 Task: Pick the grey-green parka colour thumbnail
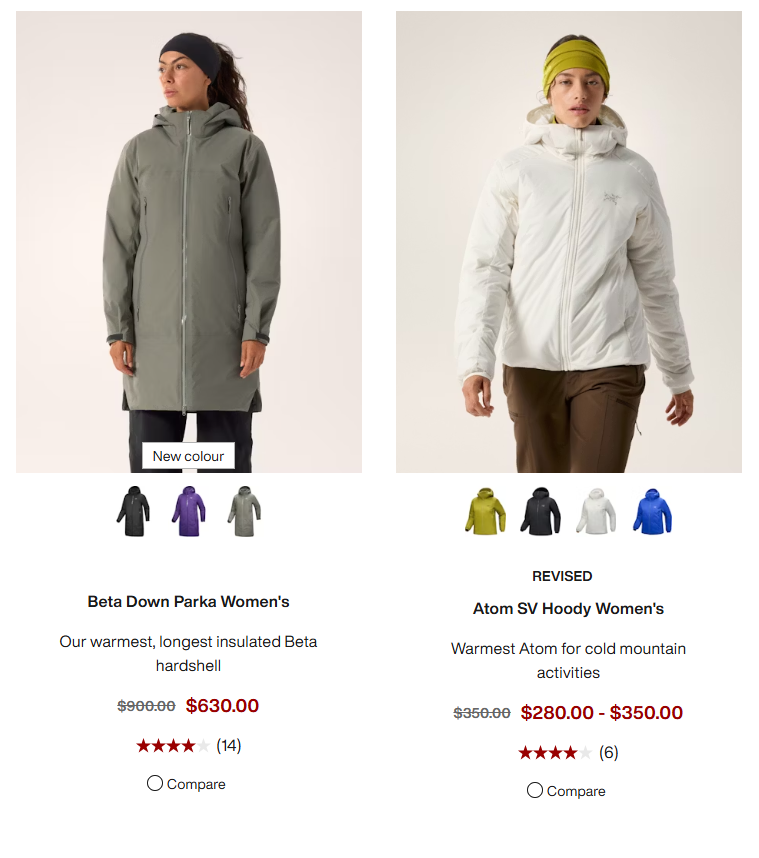[244, 511]
